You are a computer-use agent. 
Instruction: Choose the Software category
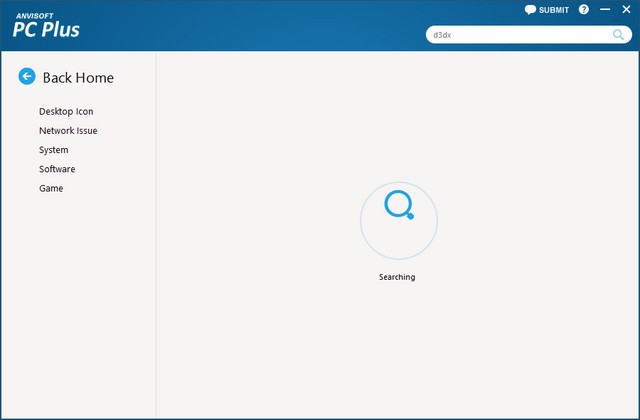pyautogui.click(x=57, y=169)
